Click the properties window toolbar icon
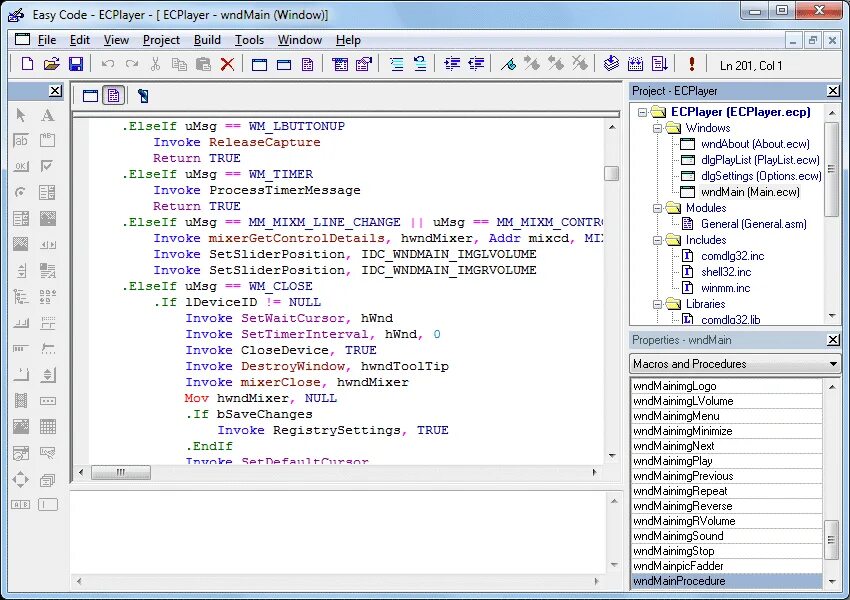Image resolution: width=850 pixels, height=600 pixels. tap(364, 64)
